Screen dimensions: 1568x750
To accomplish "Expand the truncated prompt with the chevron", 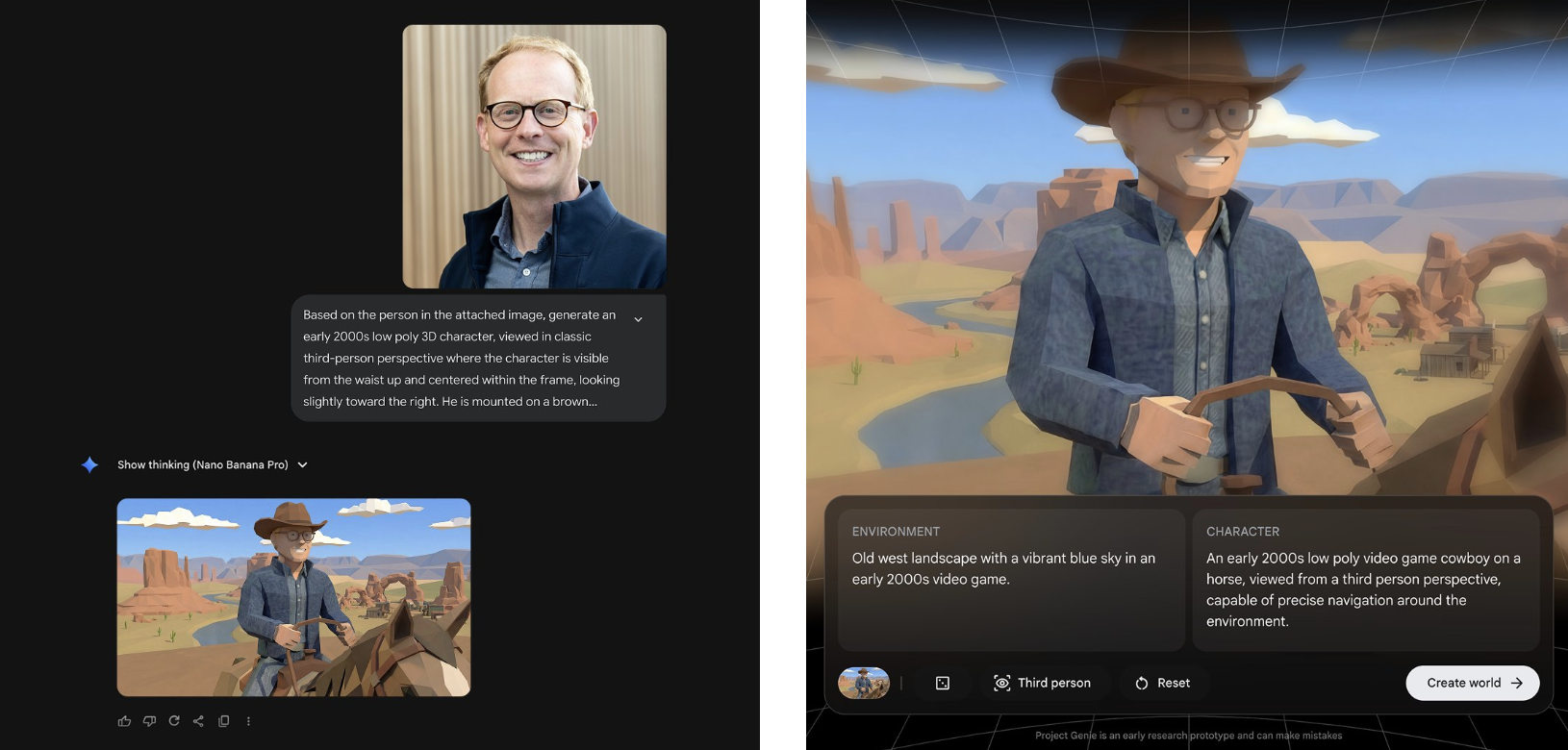I will [x=638, y=319].
